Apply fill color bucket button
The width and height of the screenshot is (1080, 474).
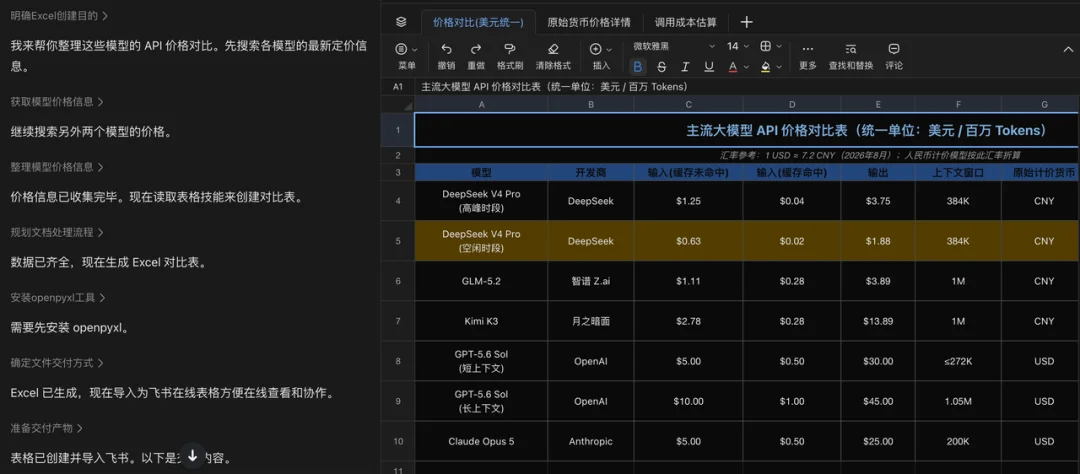765,67
